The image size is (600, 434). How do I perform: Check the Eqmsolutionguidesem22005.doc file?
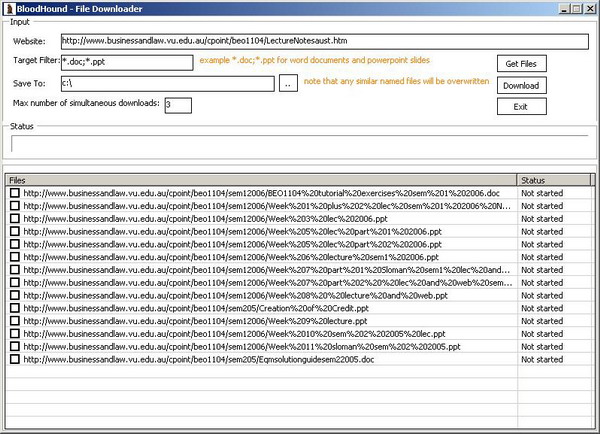(15, 359)
